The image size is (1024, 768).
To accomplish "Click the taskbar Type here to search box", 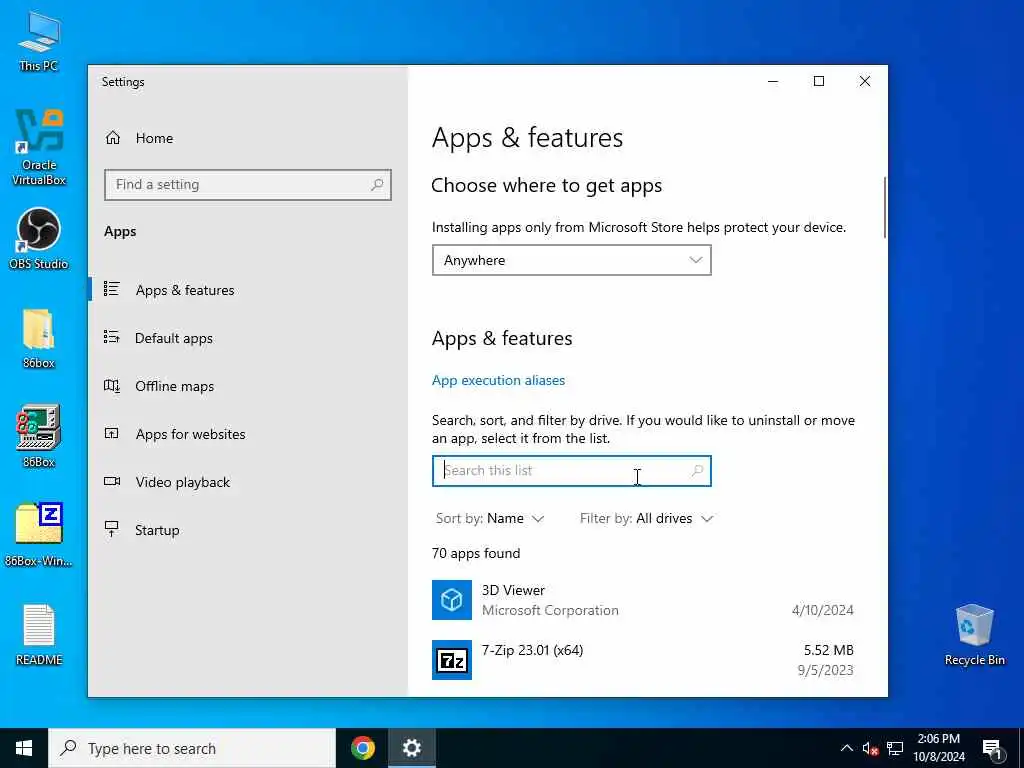I will 192,748.
